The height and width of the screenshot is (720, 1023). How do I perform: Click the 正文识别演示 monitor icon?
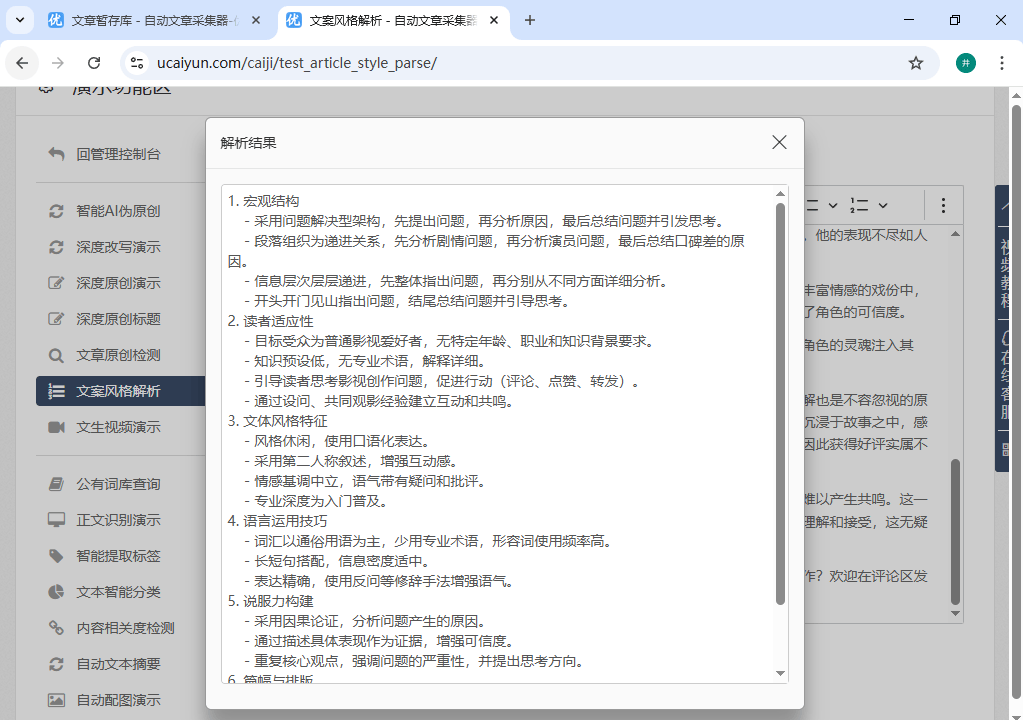57,520
